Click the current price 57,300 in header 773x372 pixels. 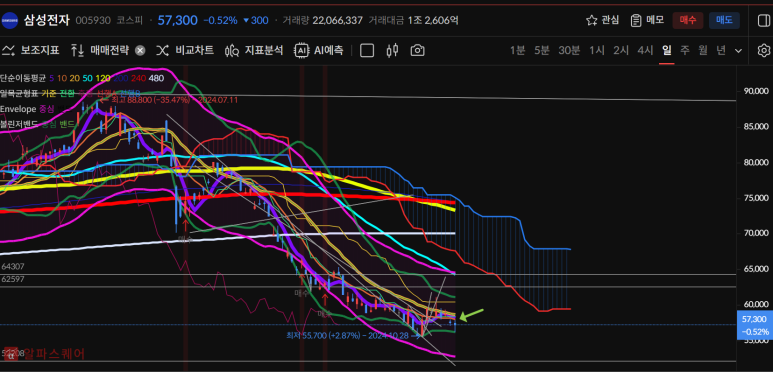(177, 20)
